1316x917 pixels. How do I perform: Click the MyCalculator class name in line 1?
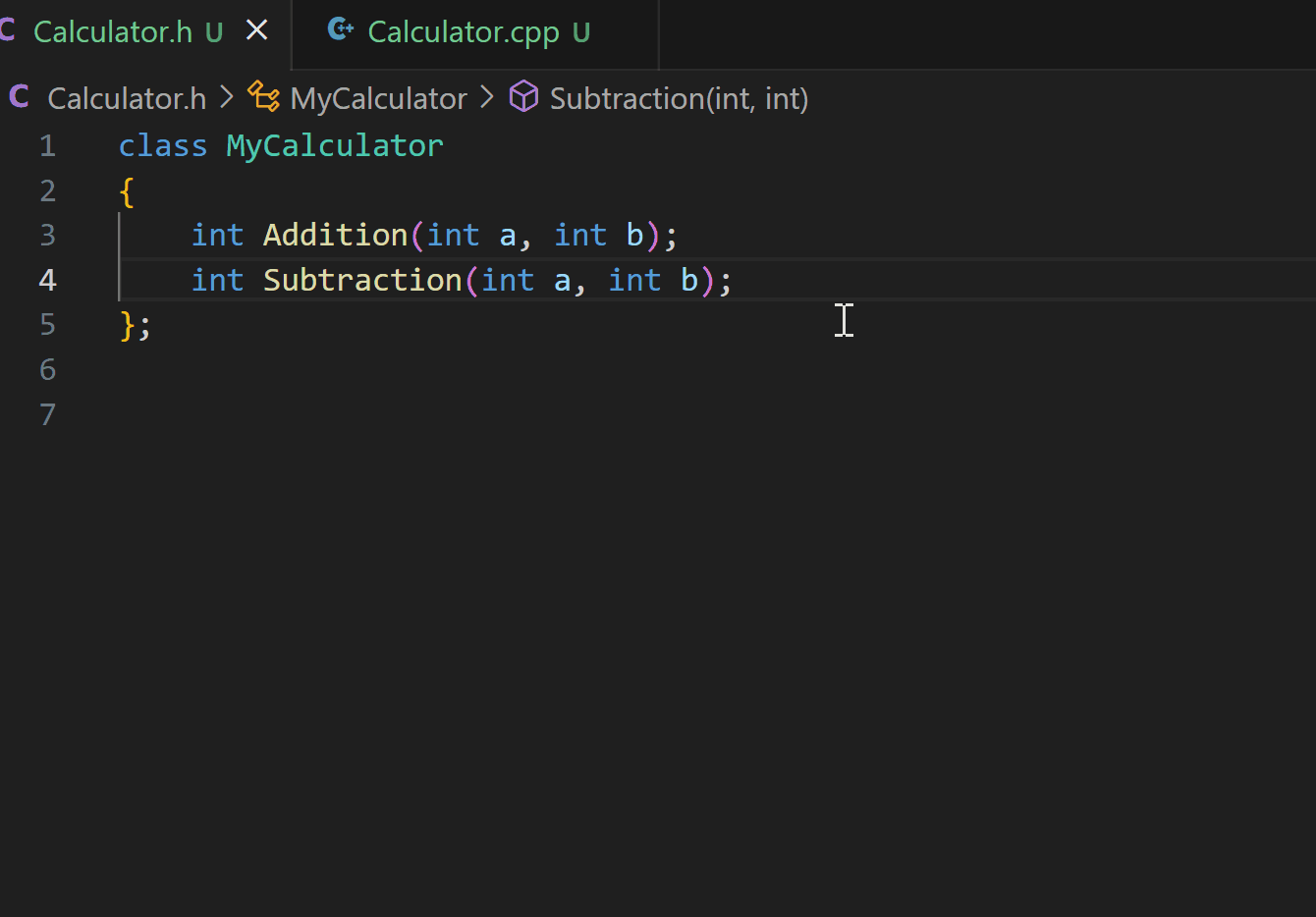click(334, 146)
